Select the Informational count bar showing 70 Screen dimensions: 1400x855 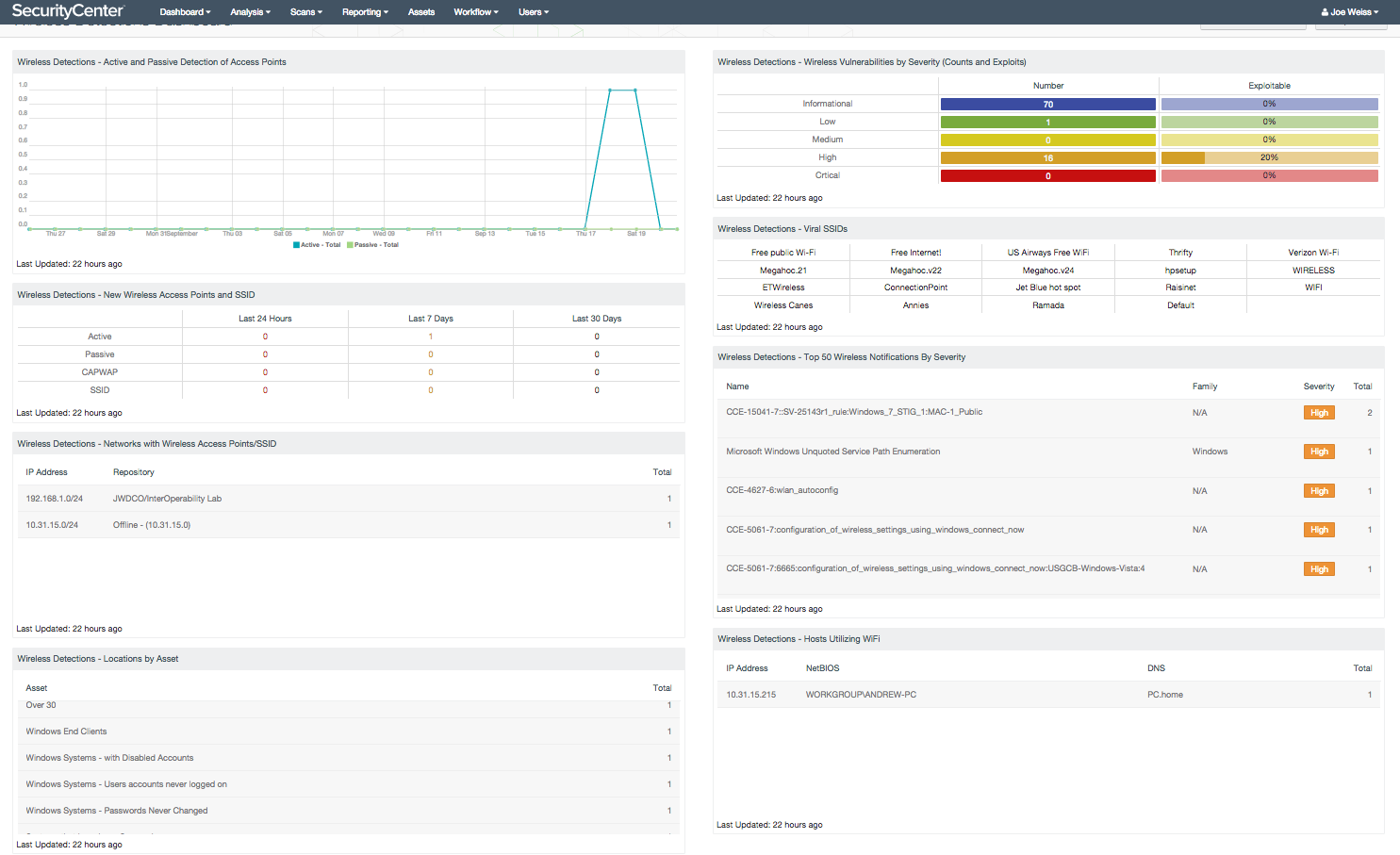pos(1047,105)
